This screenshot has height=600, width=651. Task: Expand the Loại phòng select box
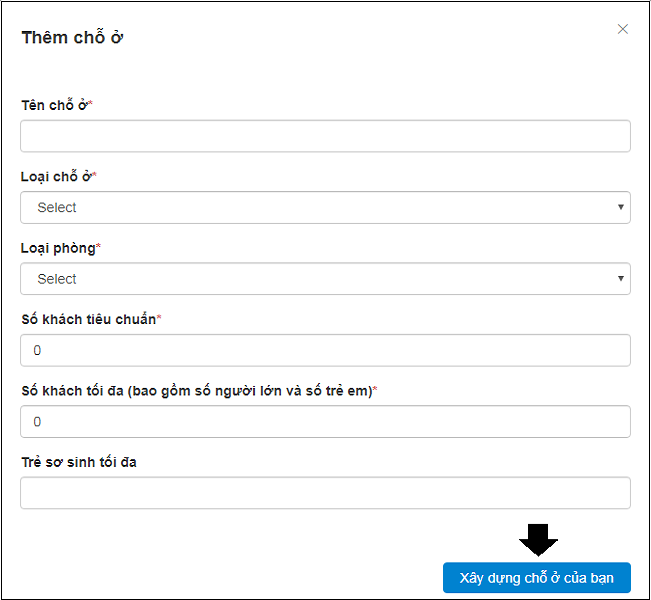[325, 279]
